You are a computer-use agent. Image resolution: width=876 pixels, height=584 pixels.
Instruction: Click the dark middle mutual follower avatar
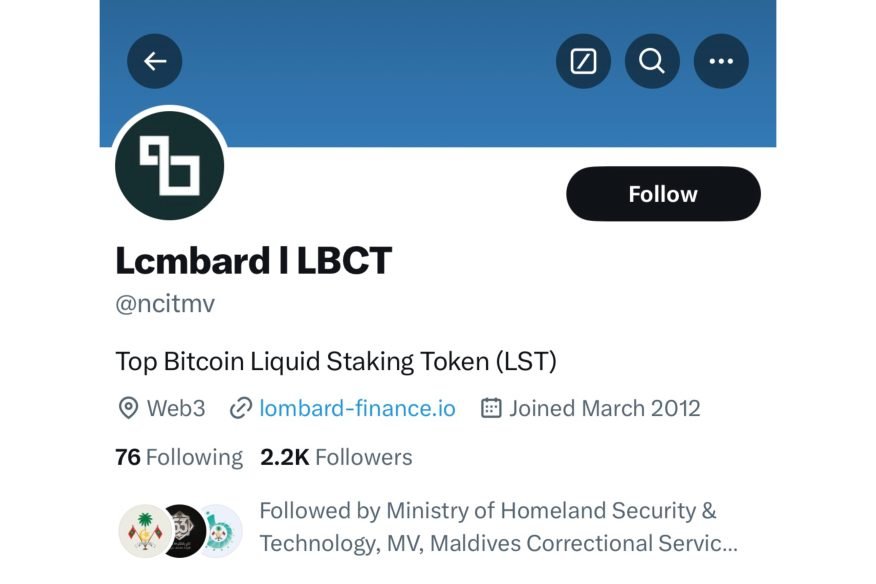[x=182, y=530]
